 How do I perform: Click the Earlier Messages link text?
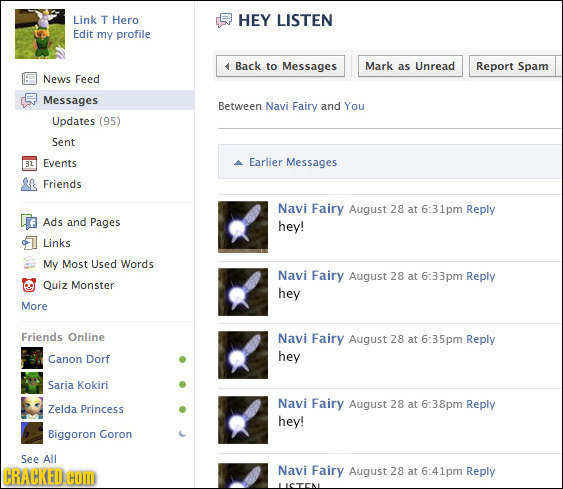point(293,162)
